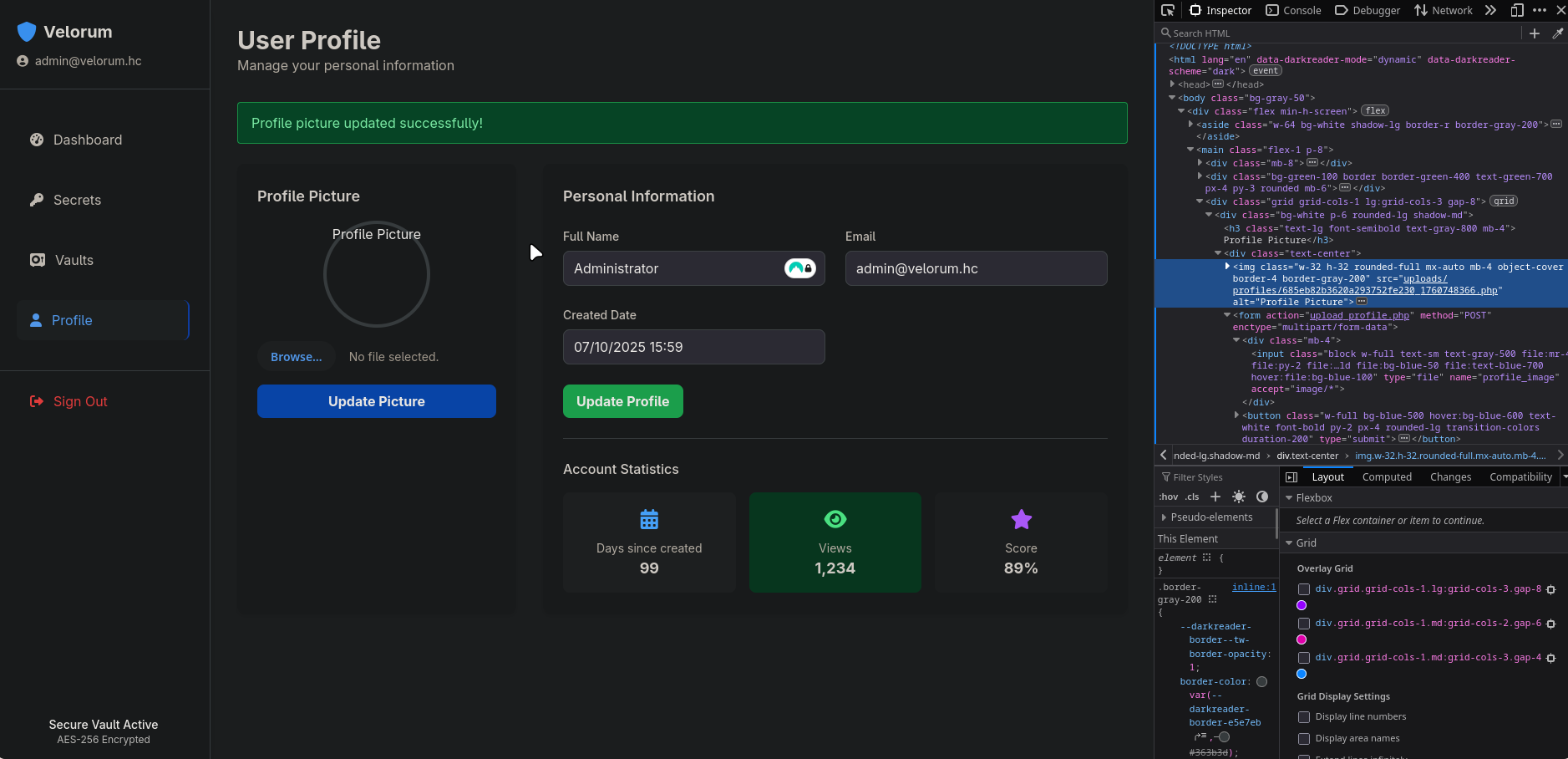This screenshot has width=1568, height=759.
Task: Click the Update Picture button
Action: pos(376,401)
